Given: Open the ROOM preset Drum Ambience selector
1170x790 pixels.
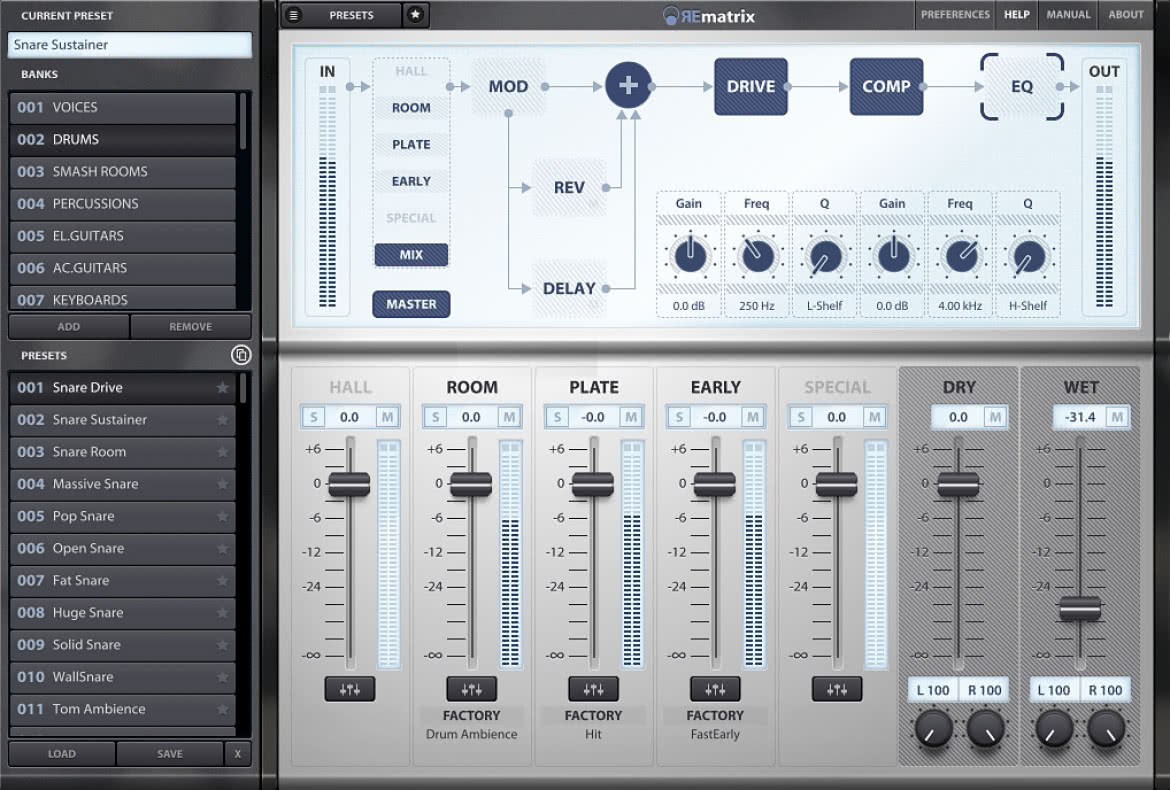Looking at the screenshot, I should pyautogui.click(x=472, y=734).
